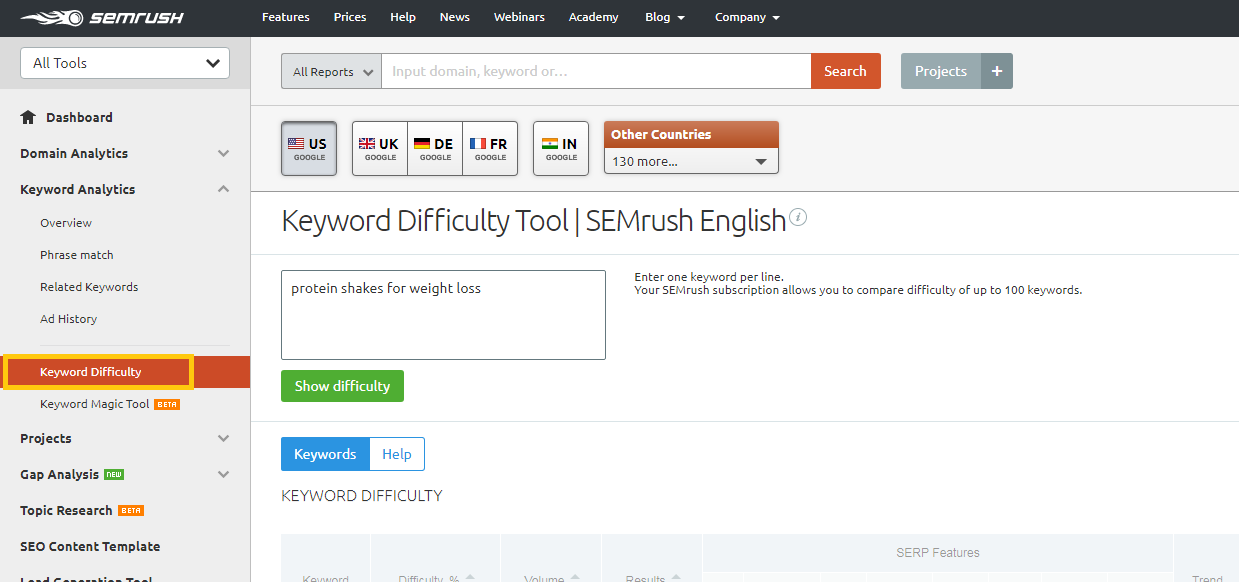Click the info icon beside the page title
This screenshot has height=582, width=1239.
[x=798, y=217]
